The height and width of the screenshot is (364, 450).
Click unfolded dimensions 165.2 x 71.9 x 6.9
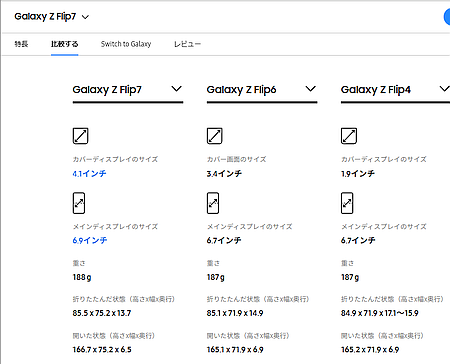click(x=370, y=350)
